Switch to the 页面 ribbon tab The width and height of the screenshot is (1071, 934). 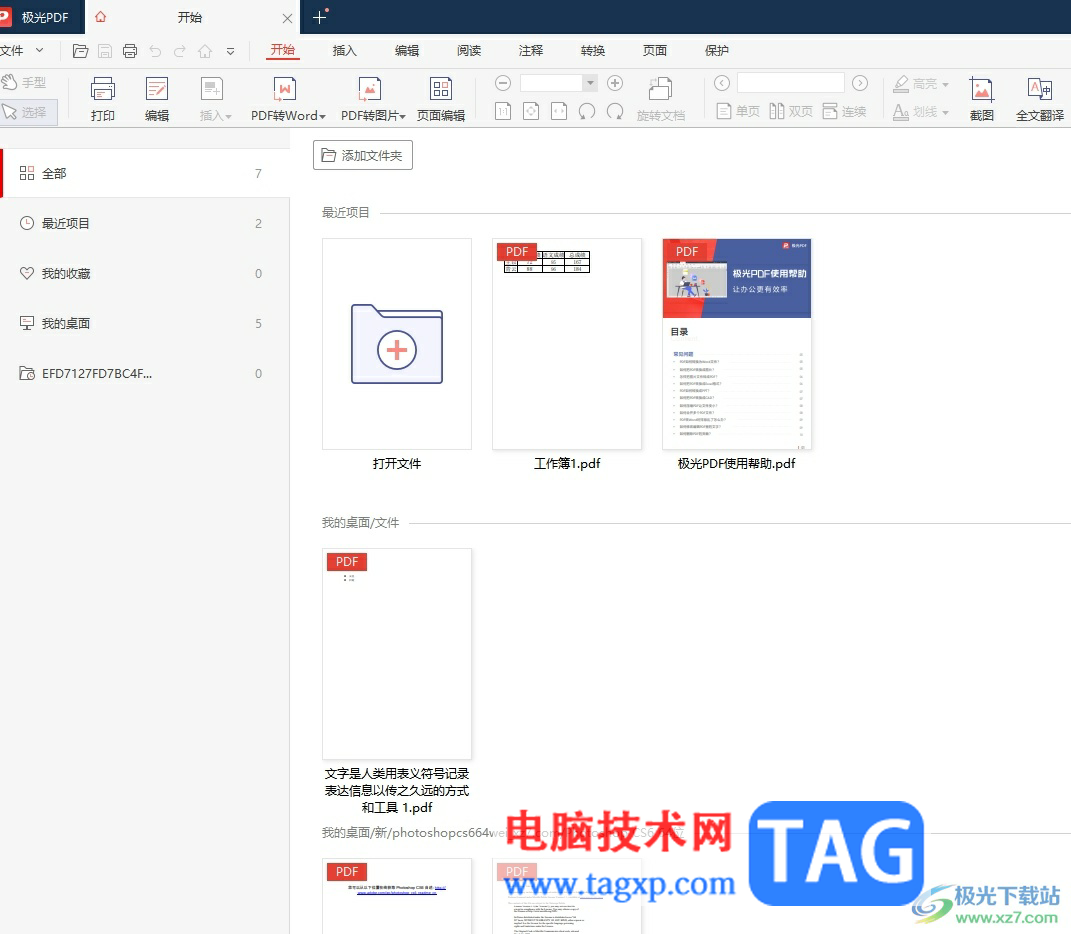[654, 51]
